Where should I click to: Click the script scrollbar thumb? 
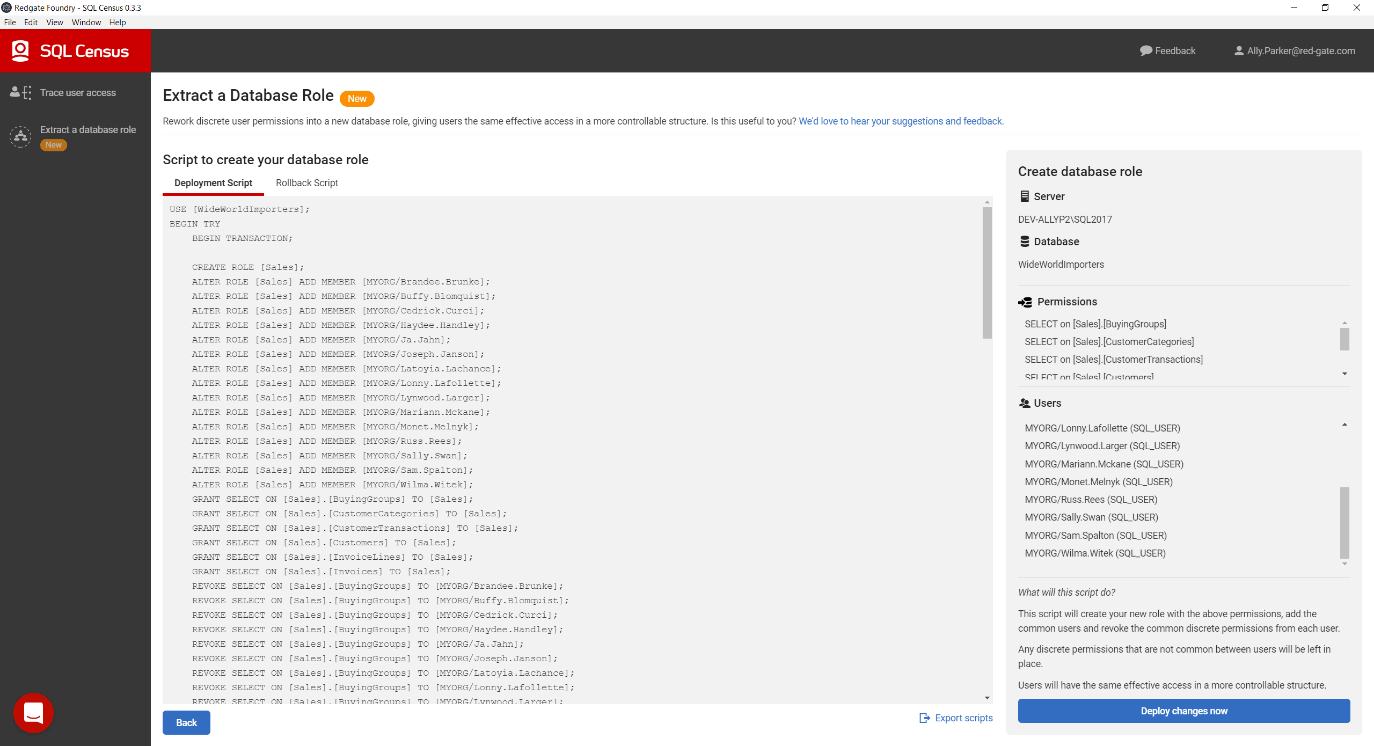point(987,273)
